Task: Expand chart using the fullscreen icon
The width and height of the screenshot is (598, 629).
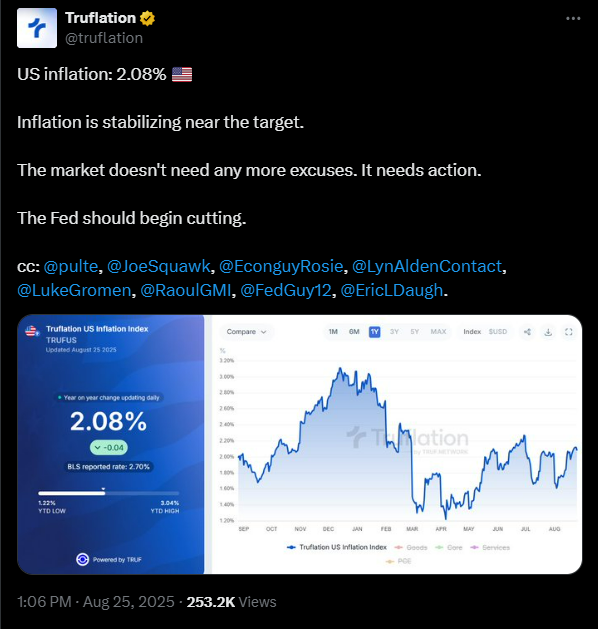Action: tap(569, 332)
